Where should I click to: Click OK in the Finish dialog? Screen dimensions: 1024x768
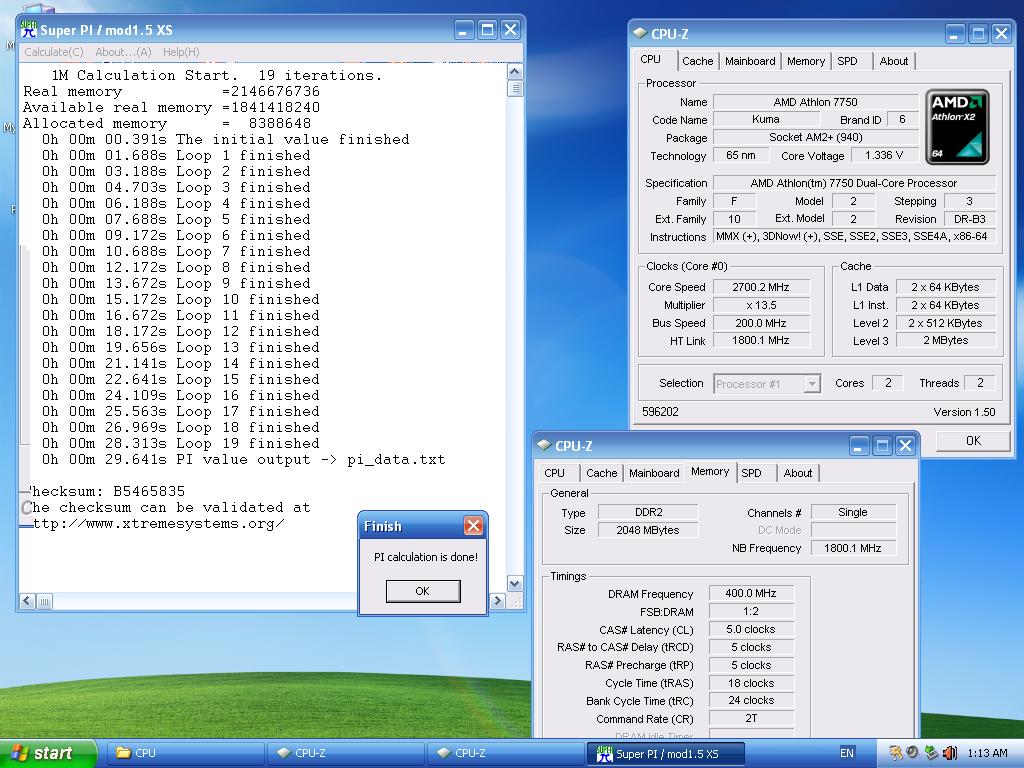coord(423,591)
